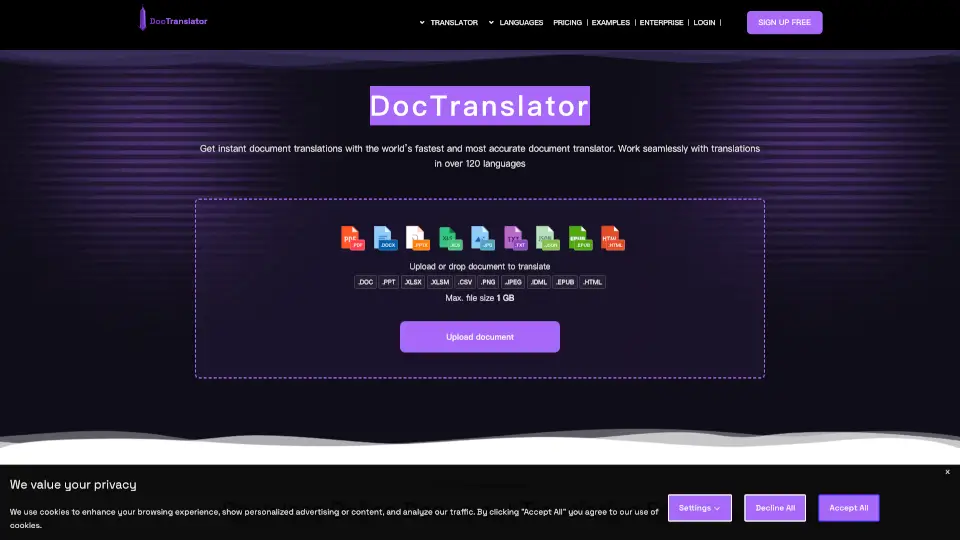Click the Sign Up Free button

pyautogui.click(x=784, y=23)
